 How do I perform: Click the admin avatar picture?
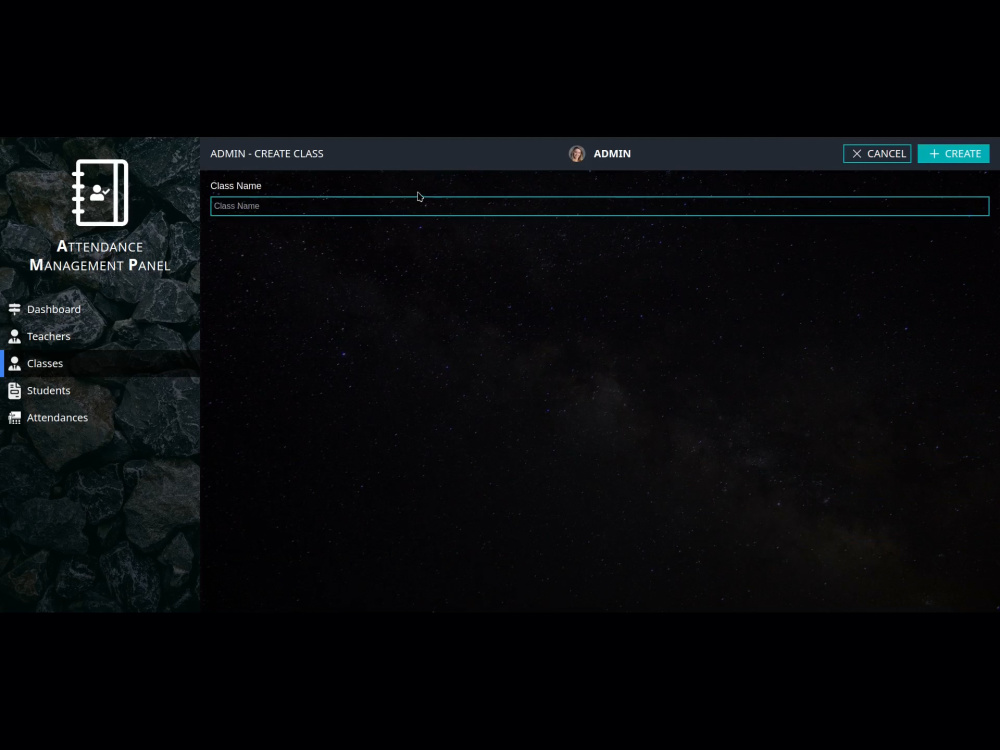point(577,154)
